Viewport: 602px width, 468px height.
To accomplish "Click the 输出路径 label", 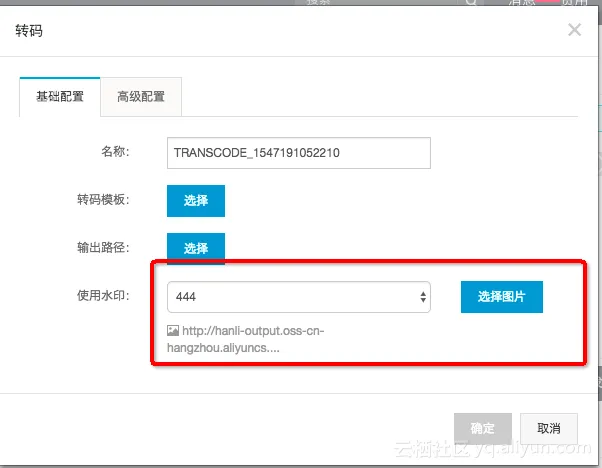I will coord(103,247).
